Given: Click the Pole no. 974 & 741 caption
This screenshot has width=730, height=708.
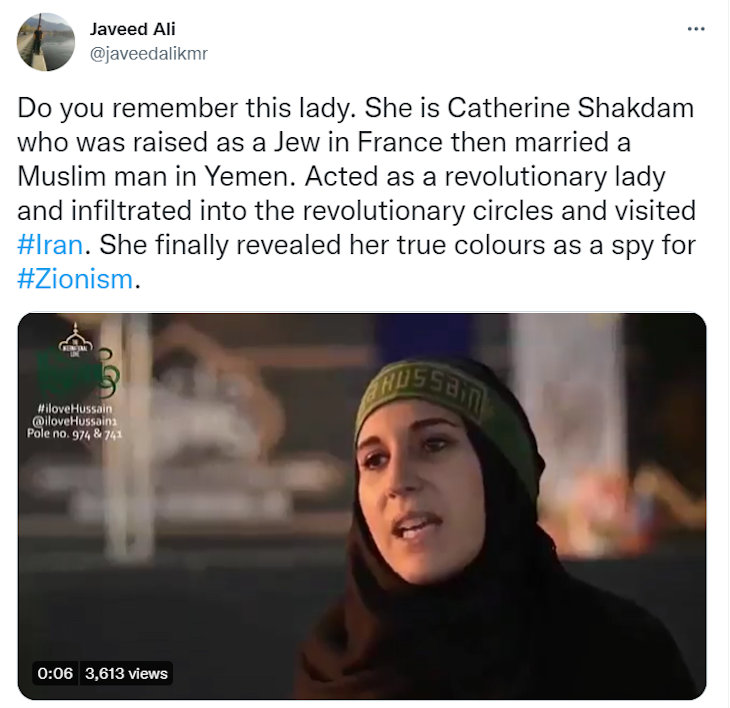Looking at the screenshot, I should click(x=74, y=434).
